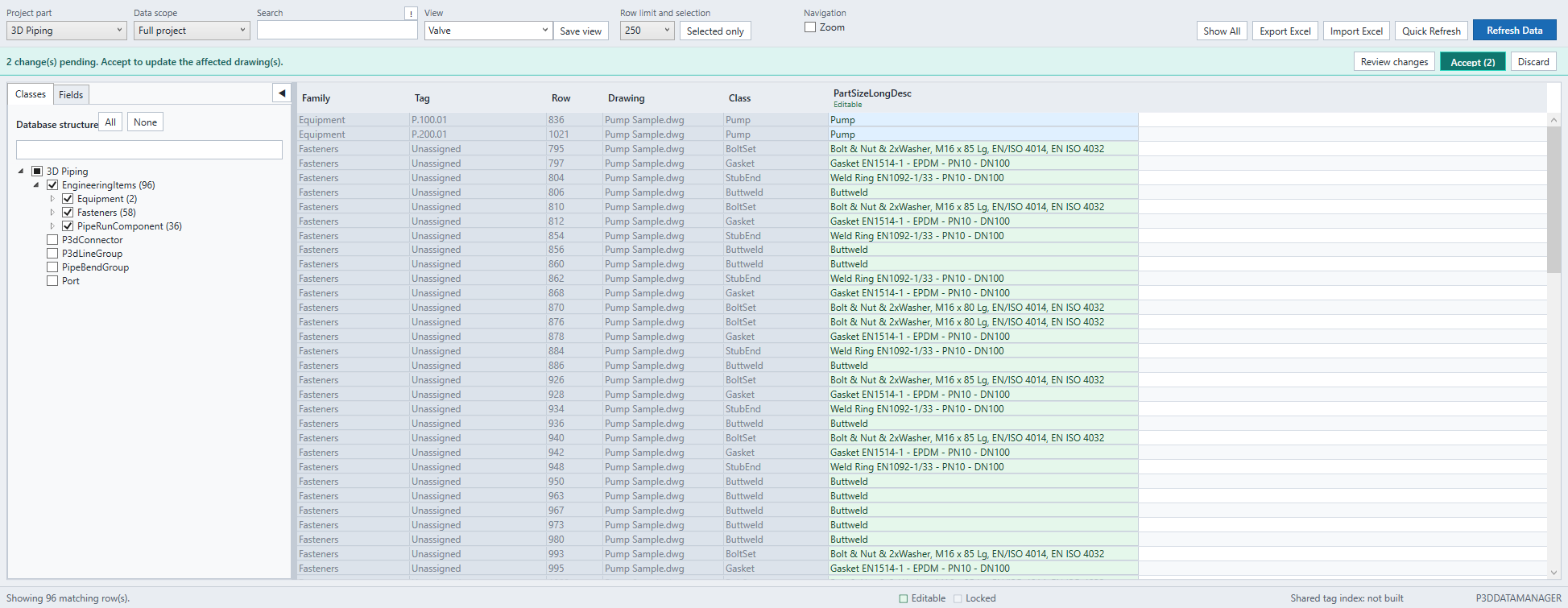Click the Show All button
The height and width of the screenshot is (608, 1568).
click(x=1222, y=31)
